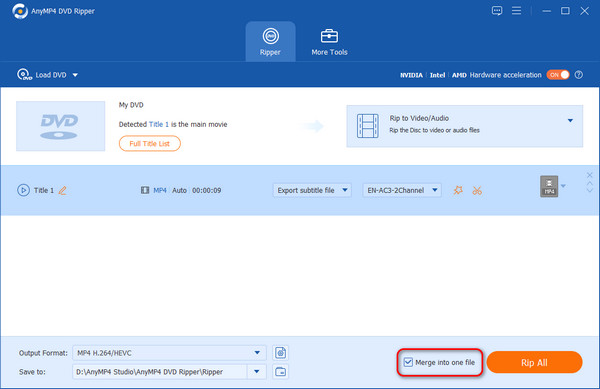Expand the arrow beside the MP4 profile icon

pyautogui.click(x=563, y=186)
